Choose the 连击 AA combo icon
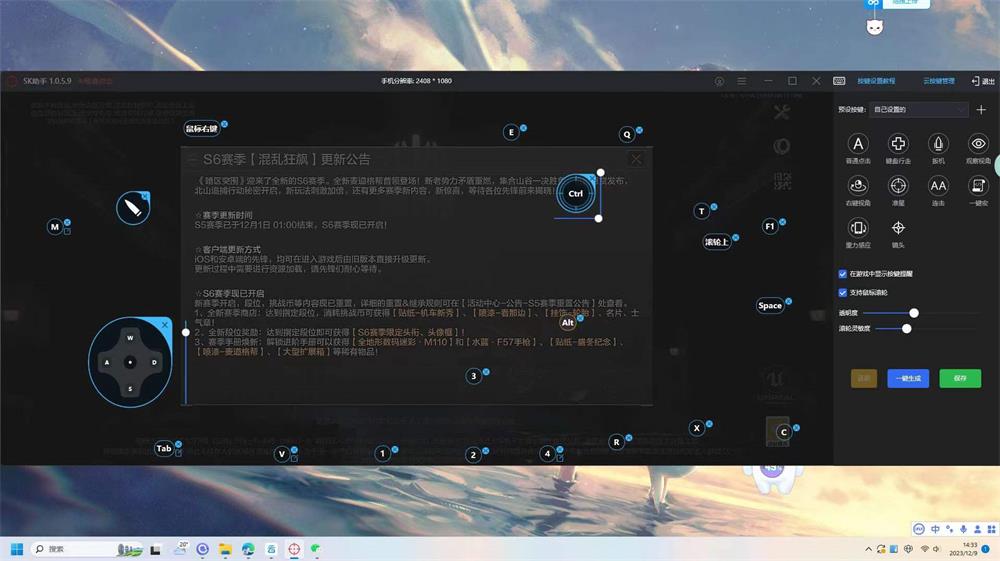Viewport: 1000px width, 561px height. 938,186
